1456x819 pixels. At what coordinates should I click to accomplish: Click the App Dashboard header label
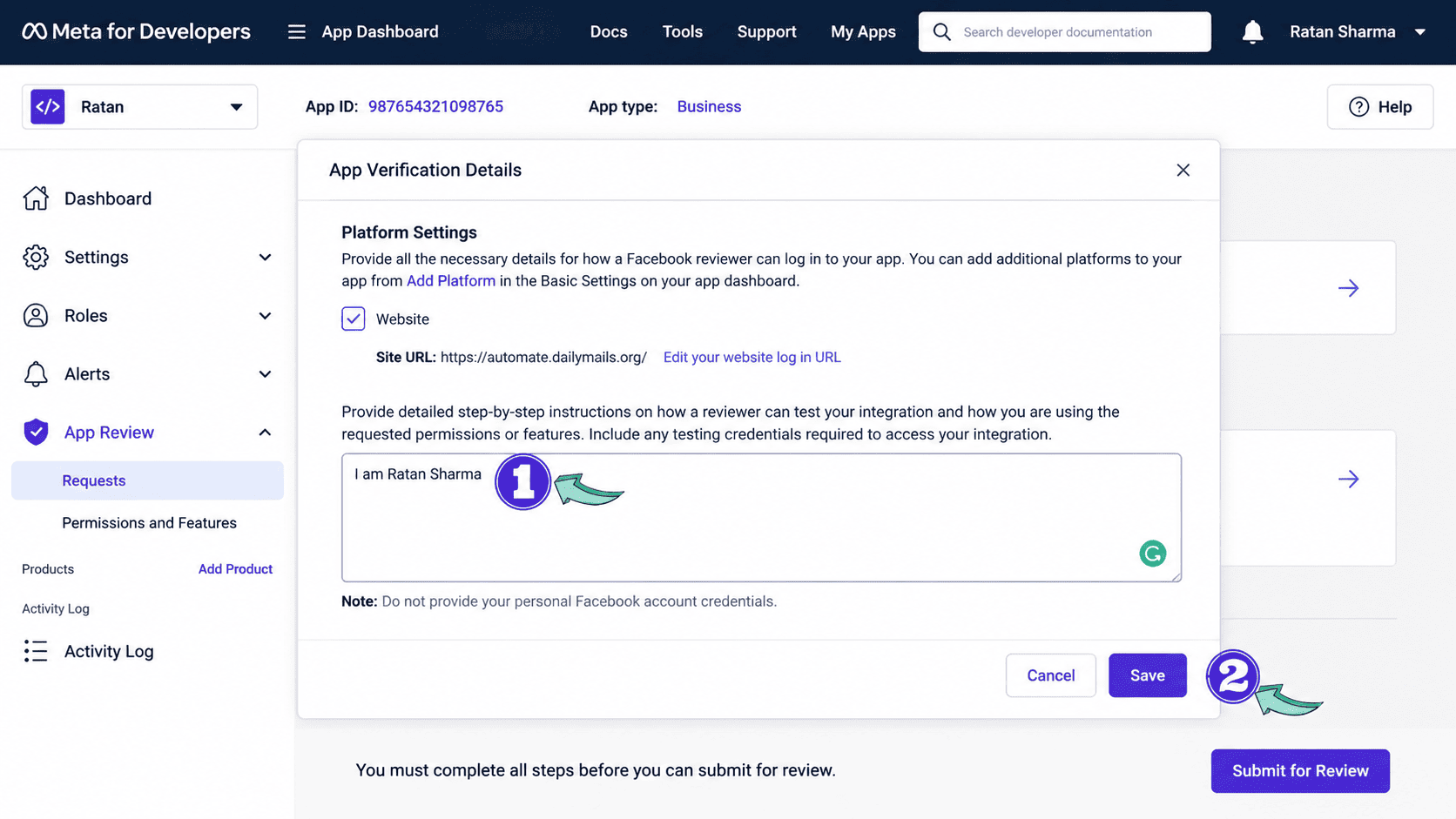[x=380, y=32]
